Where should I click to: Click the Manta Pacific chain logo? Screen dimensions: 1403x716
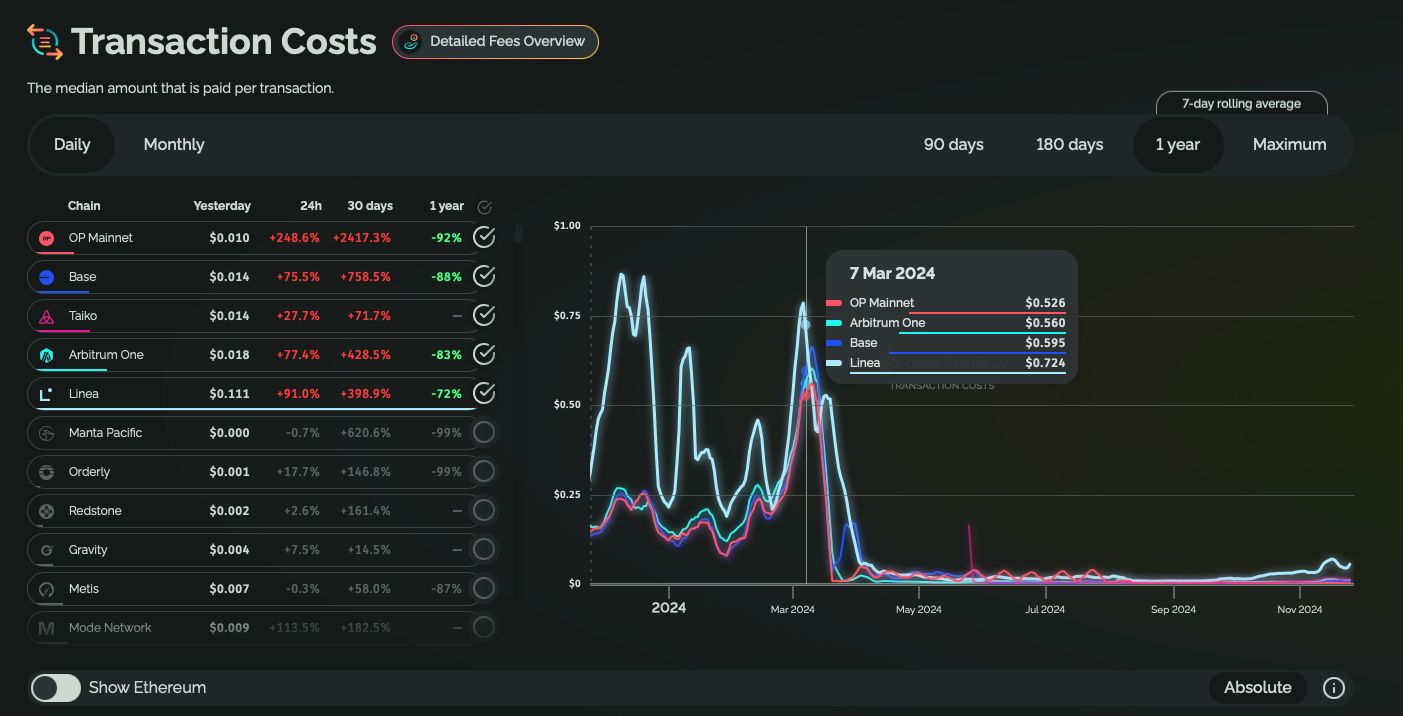46,433
